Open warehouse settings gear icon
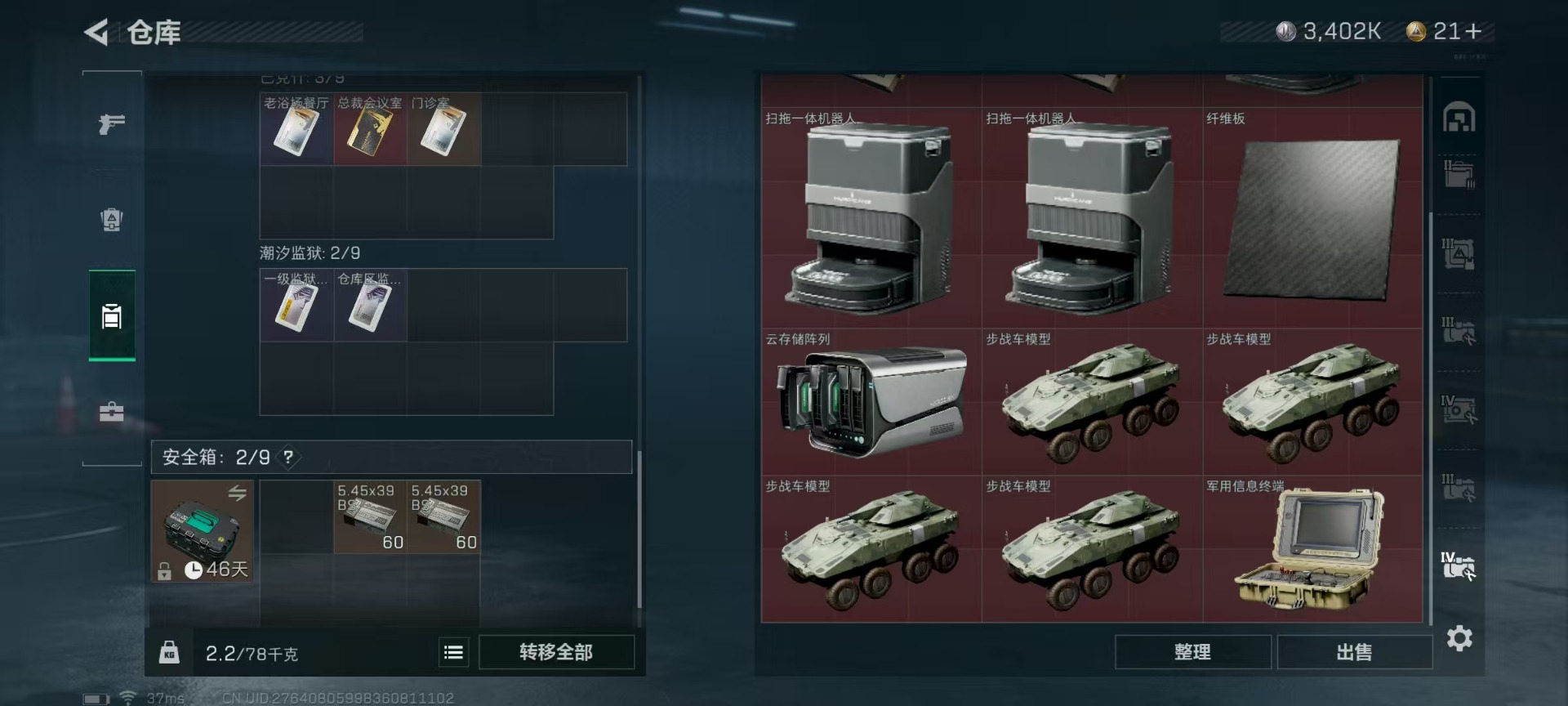Viewport: 1568px width, 706px height. pyautogui.click(x=1459, y=638)
